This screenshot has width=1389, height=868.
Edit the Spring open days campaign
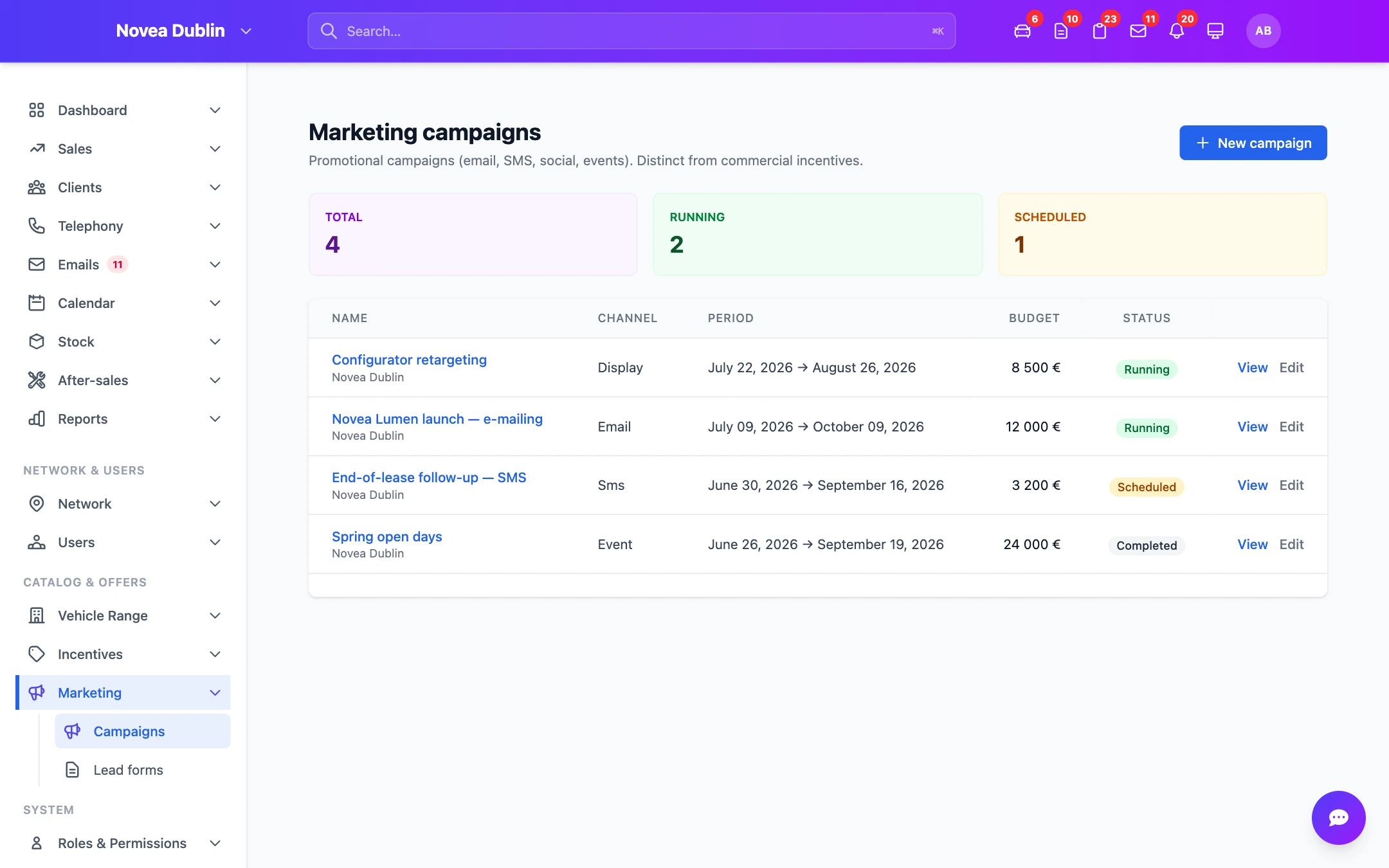[x=1291, y=544]
